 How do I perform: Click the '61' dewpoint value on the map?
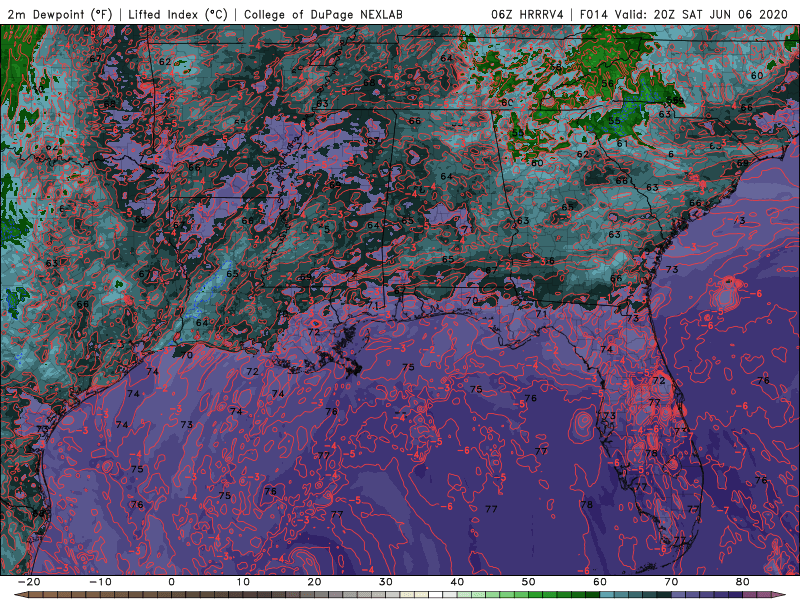pos(622,144)
